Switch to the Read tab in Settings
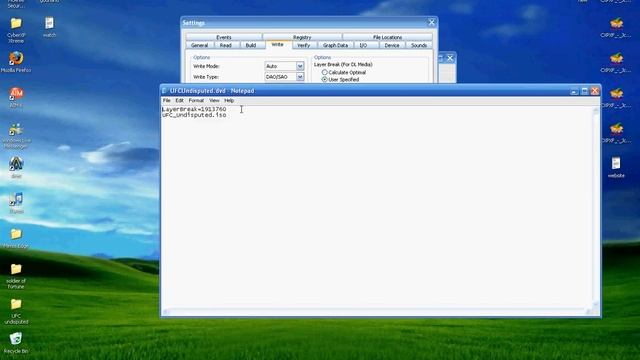 [x=226, y=45]
